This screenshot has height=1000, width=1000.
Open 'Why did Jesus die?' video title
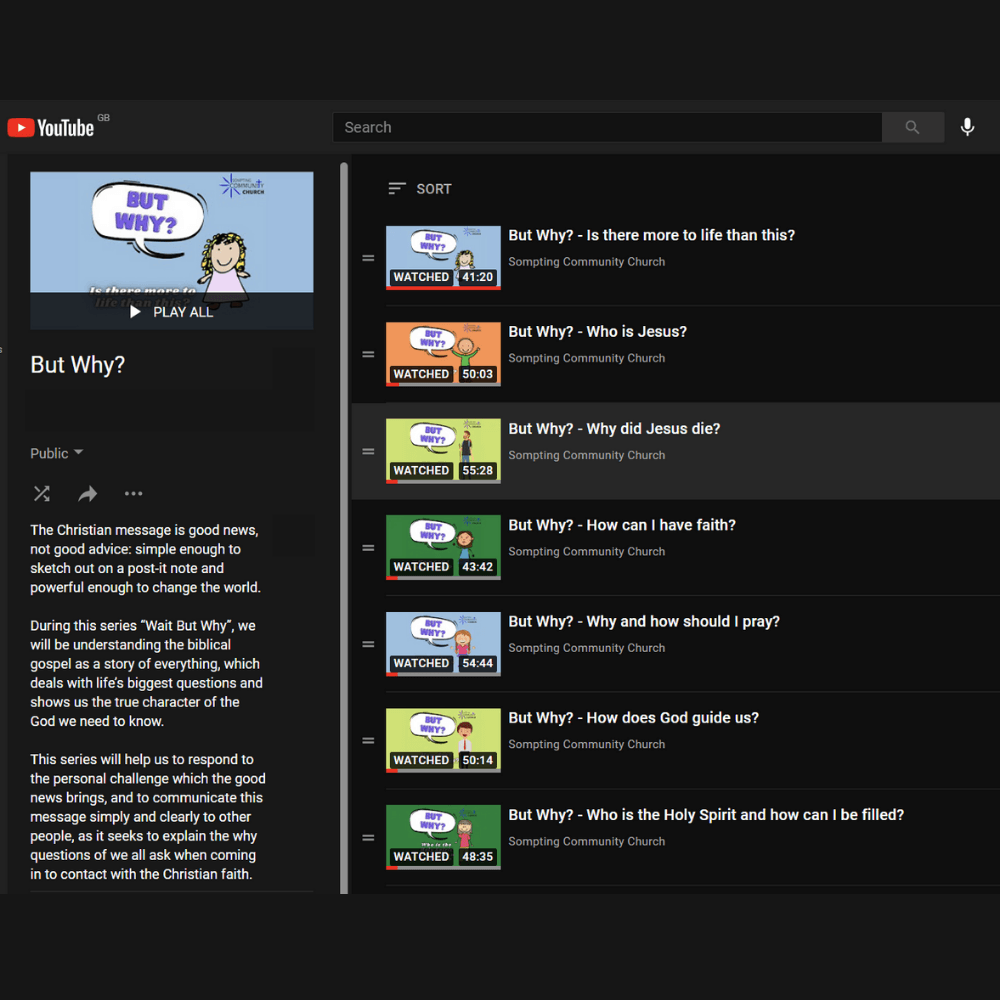(x=614, y=429)
